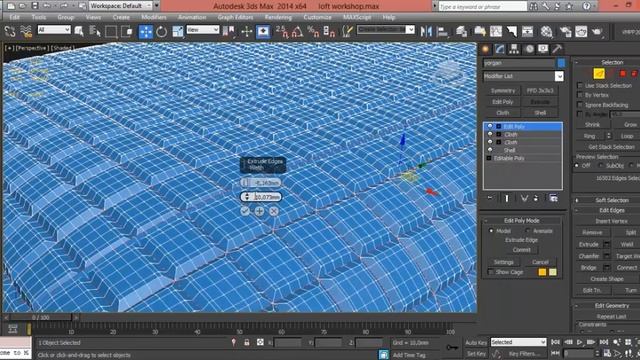640x360 pixels.
Task: Activate the Select and Rotate tool
Action: tap(162, 31)
